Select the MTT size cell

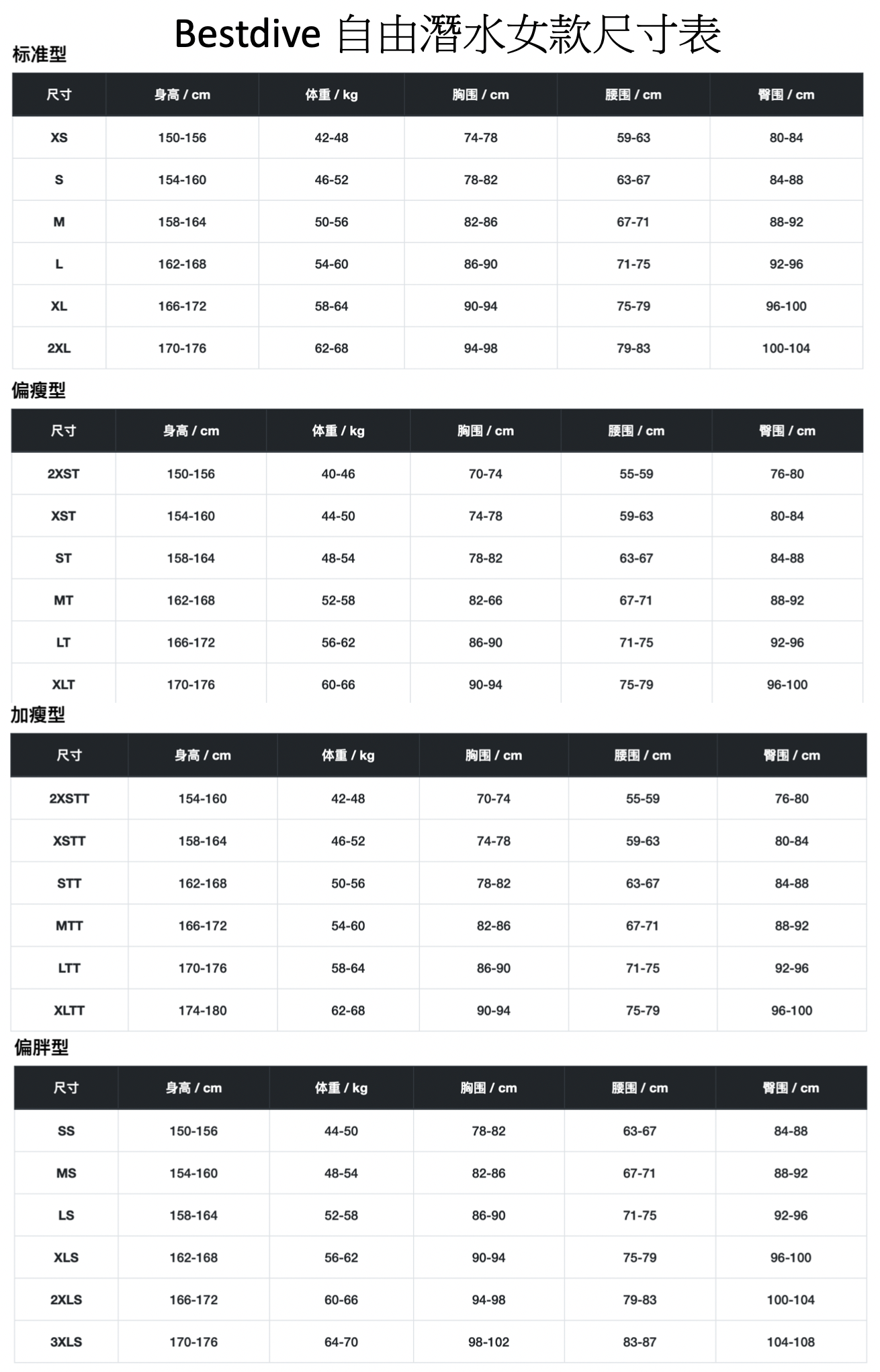[x=69, y=926]
